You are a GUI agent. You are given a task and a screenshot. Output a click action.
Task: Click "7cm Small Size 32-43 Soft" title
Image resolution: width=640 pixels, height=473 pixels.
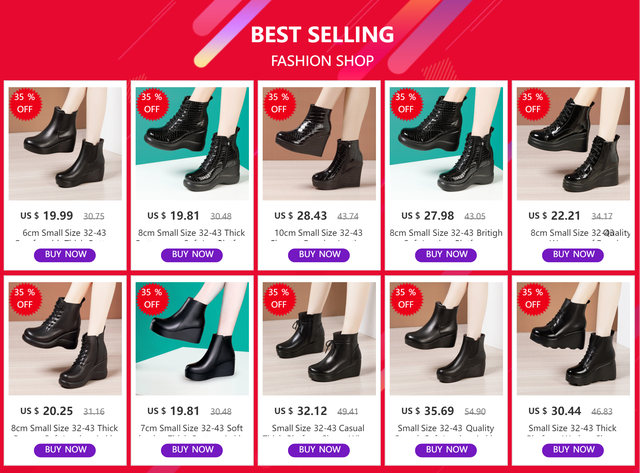193,429
